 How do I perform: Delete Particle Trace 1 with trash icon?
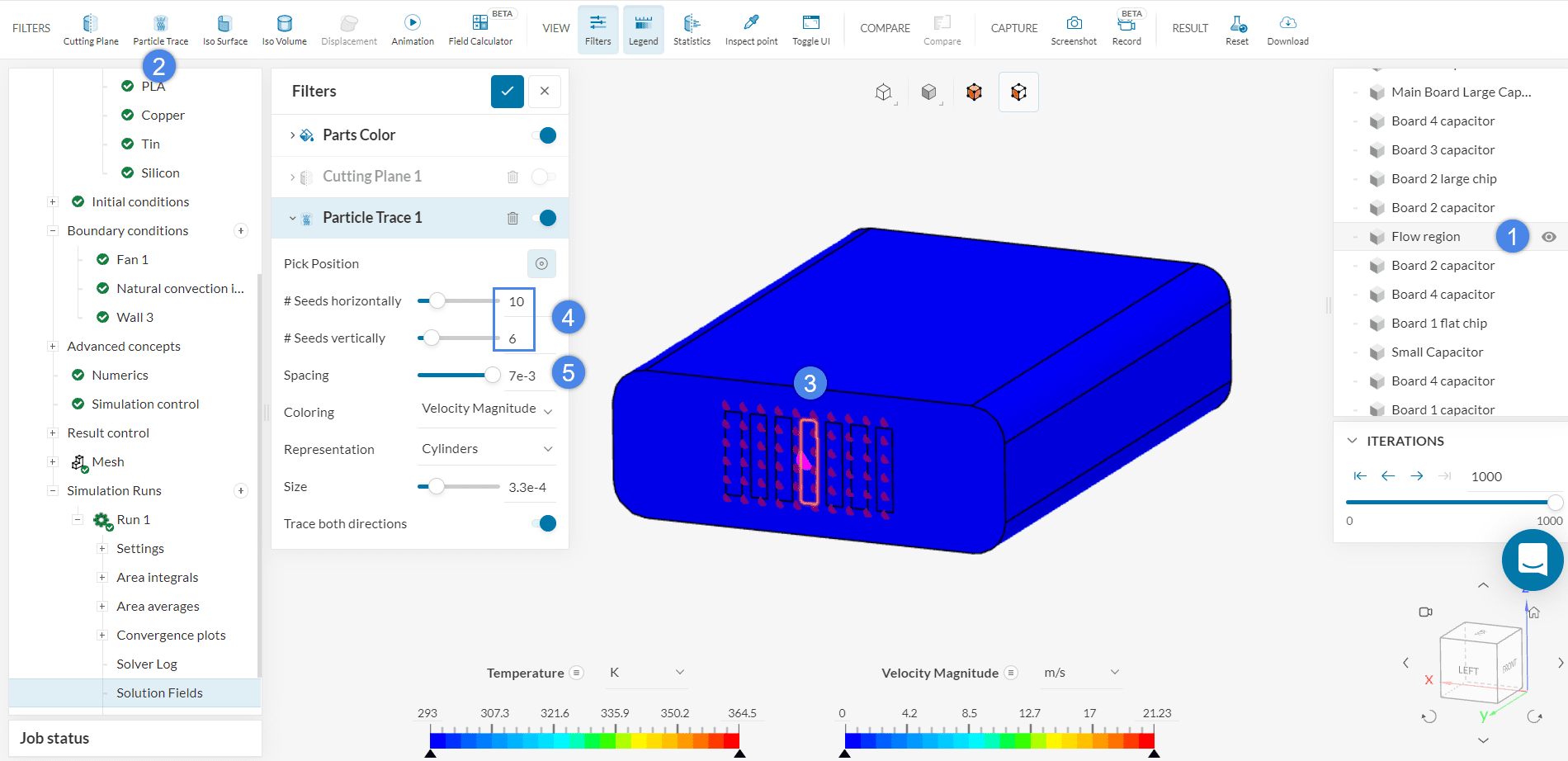(x=512, y=218)
